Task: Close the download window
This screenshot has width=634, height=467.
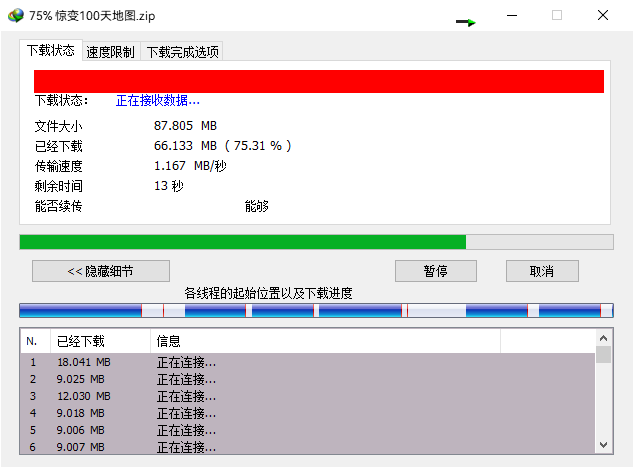Action: click(x=603, y=15)
